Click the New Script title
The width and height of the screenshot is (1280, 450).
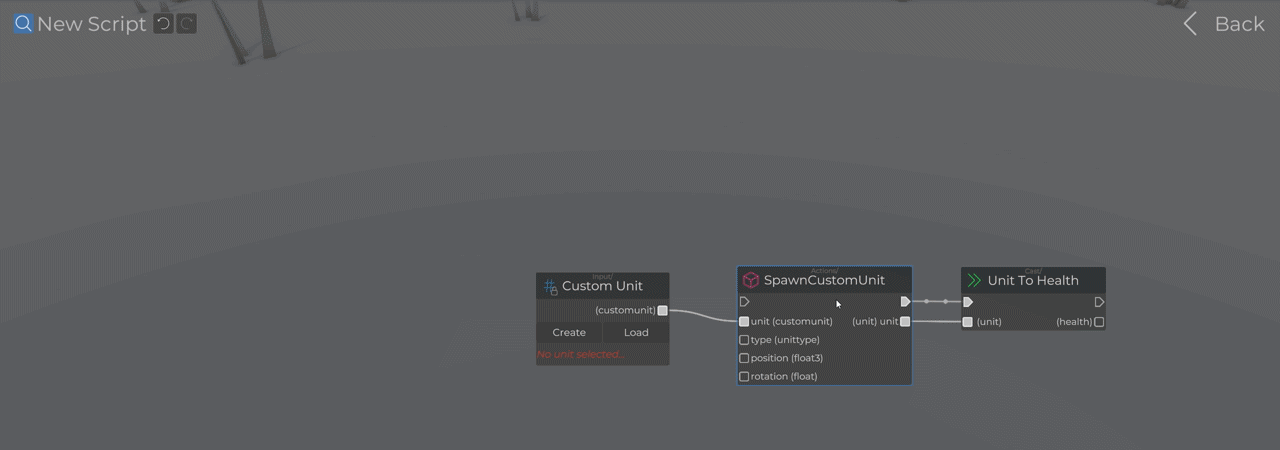(x=92, y=24)
